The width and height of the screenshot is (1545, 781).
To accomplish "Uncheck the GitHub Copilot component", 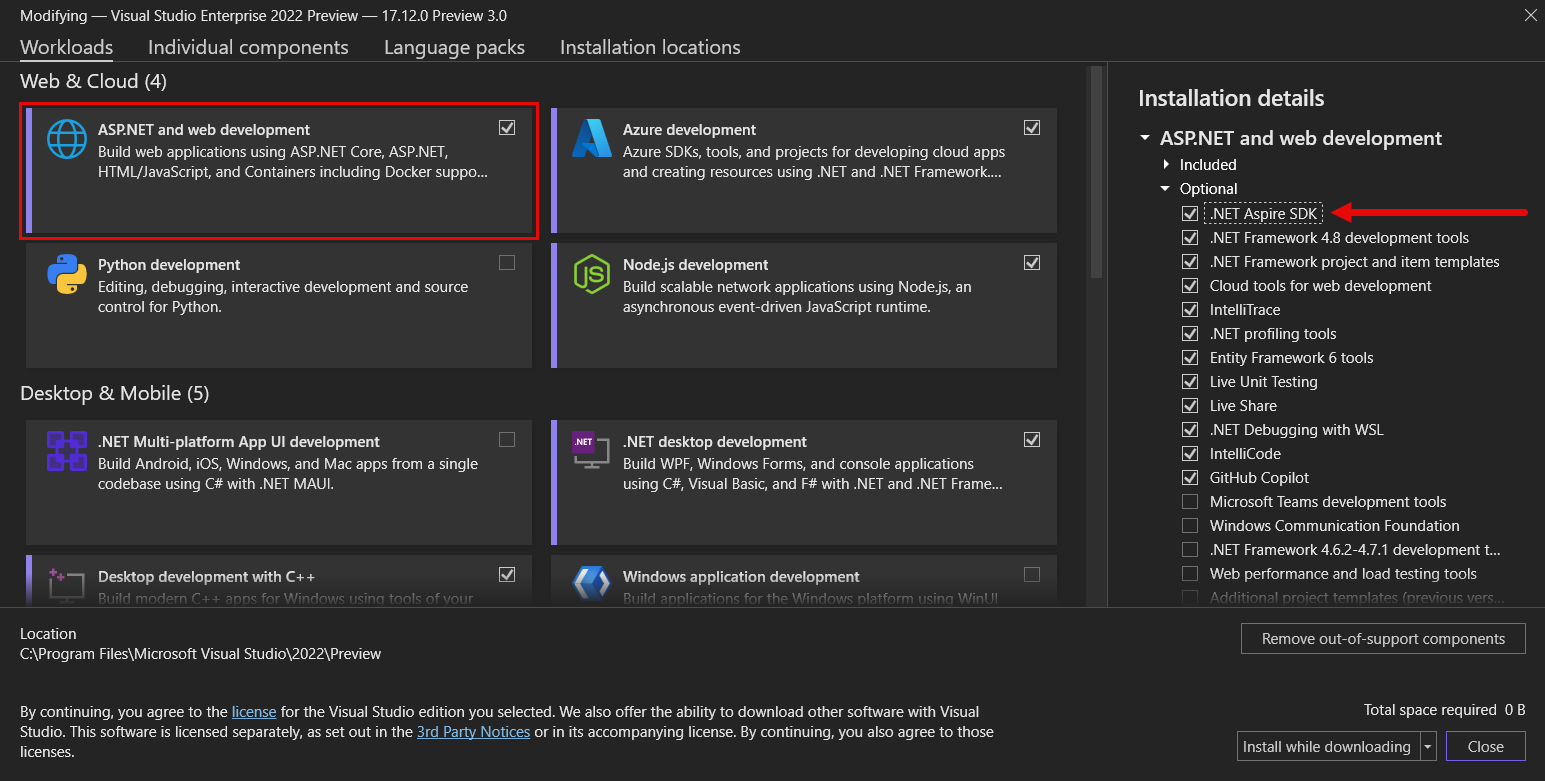I will click(1190, 478).
